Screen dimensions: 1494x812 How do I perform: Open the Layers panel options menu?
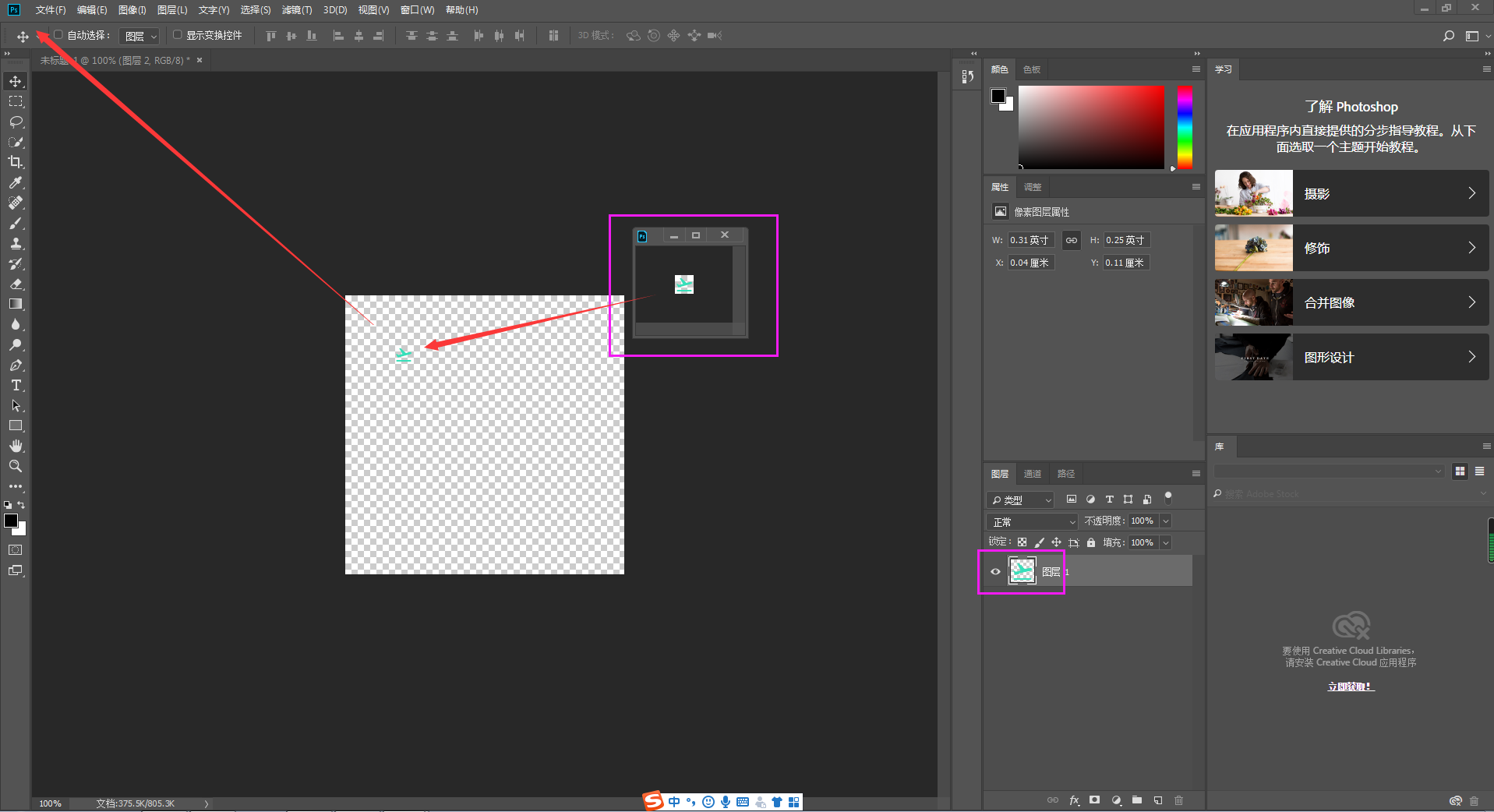[x=1196, y=474]
